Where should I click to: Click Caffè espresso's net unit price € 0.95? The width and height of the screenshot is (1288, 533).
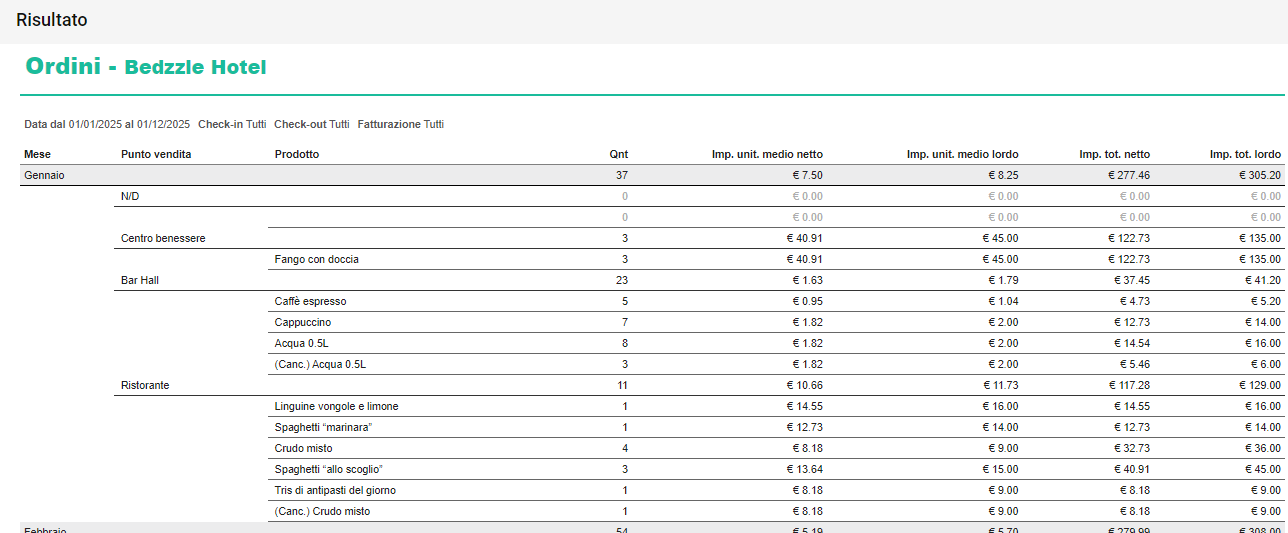(807, 301)
